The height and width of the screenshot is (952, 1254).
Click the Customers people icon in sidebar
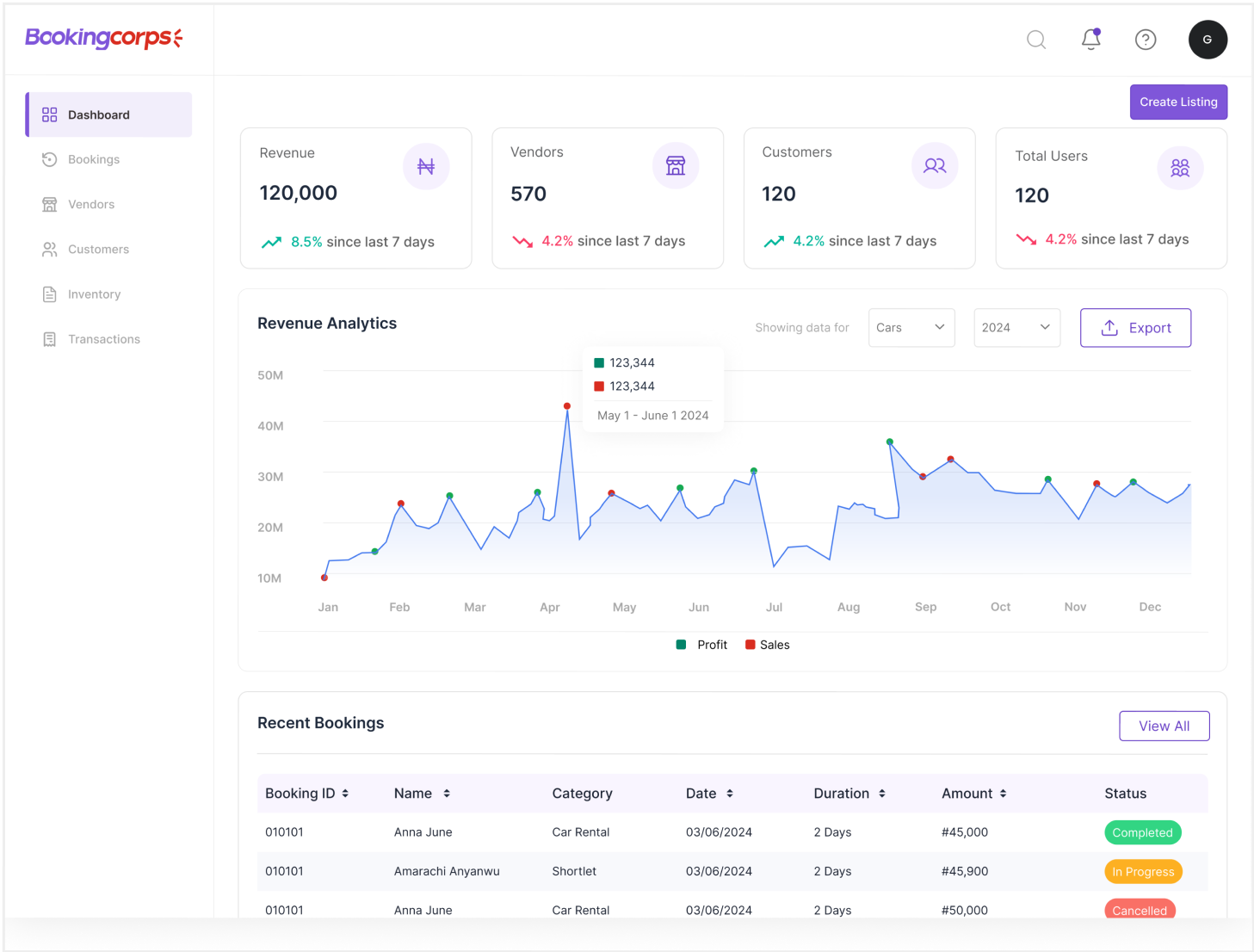50,249
